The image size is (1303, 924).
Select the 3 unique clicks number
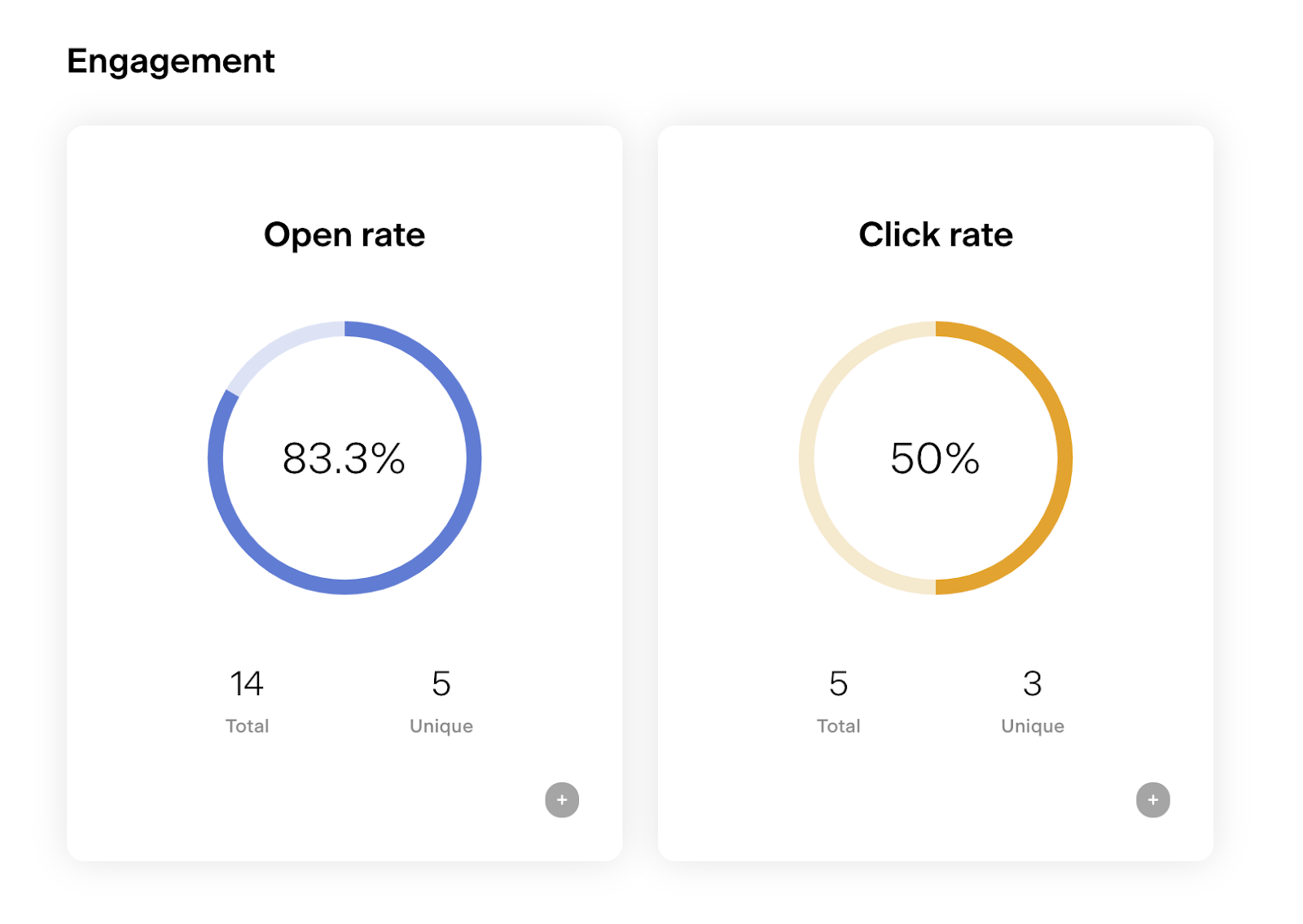1033,684
